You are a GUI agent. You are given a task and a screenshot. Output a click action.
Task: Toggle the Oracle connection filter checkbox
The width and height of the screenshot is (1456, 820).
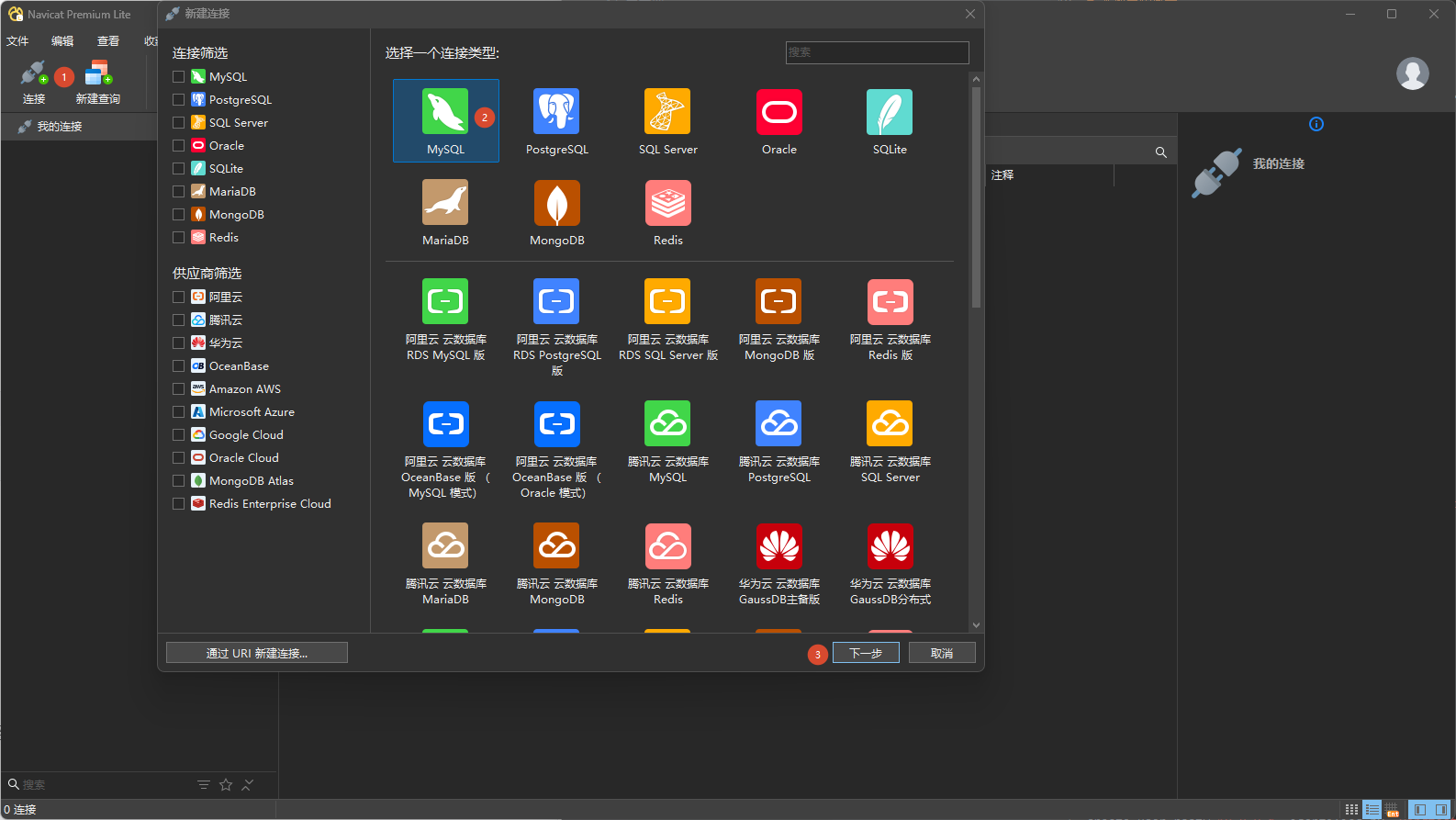coord(179,146)
